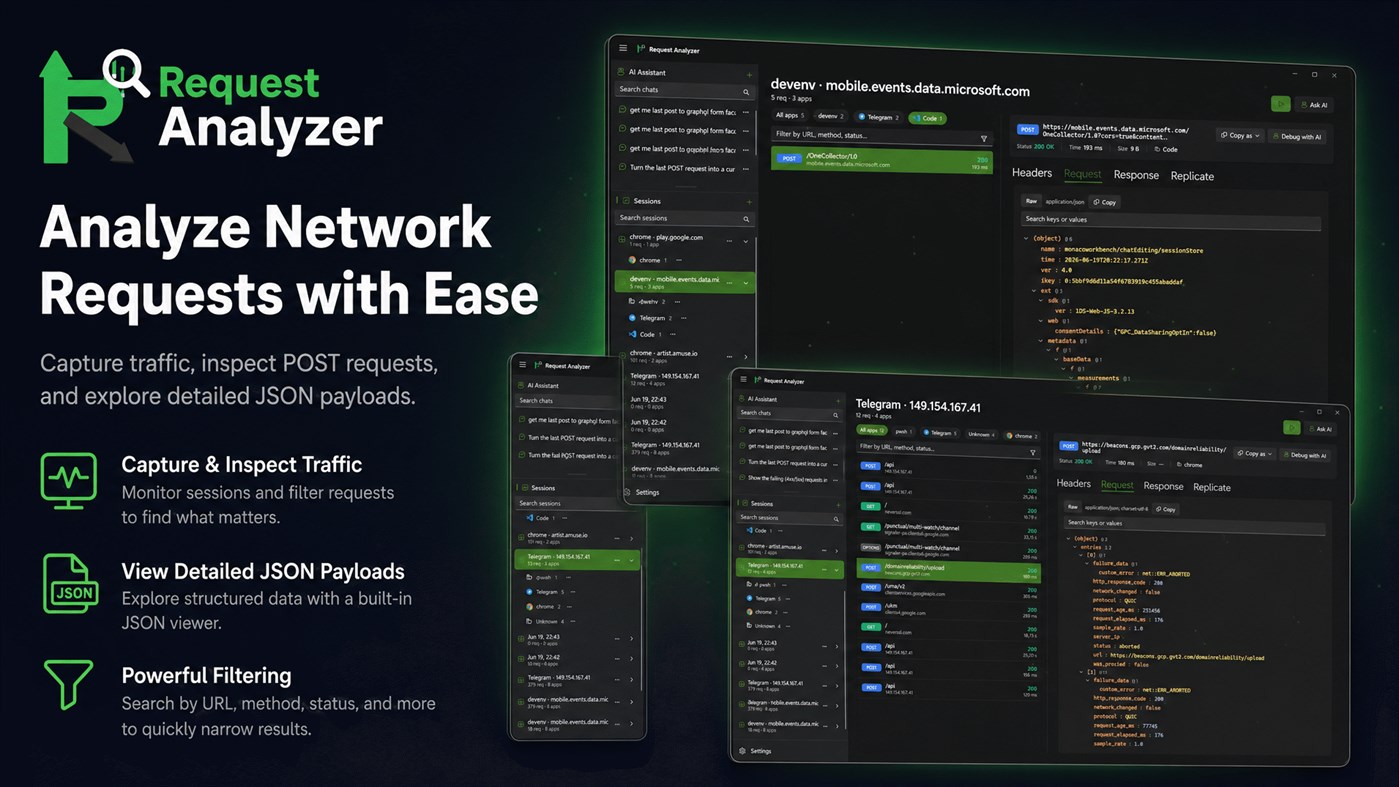The height and width of the screenshot is (787, 1399).
Task: Click green play button in bottom Telegram window
Action: click(x=1292, y=427)
